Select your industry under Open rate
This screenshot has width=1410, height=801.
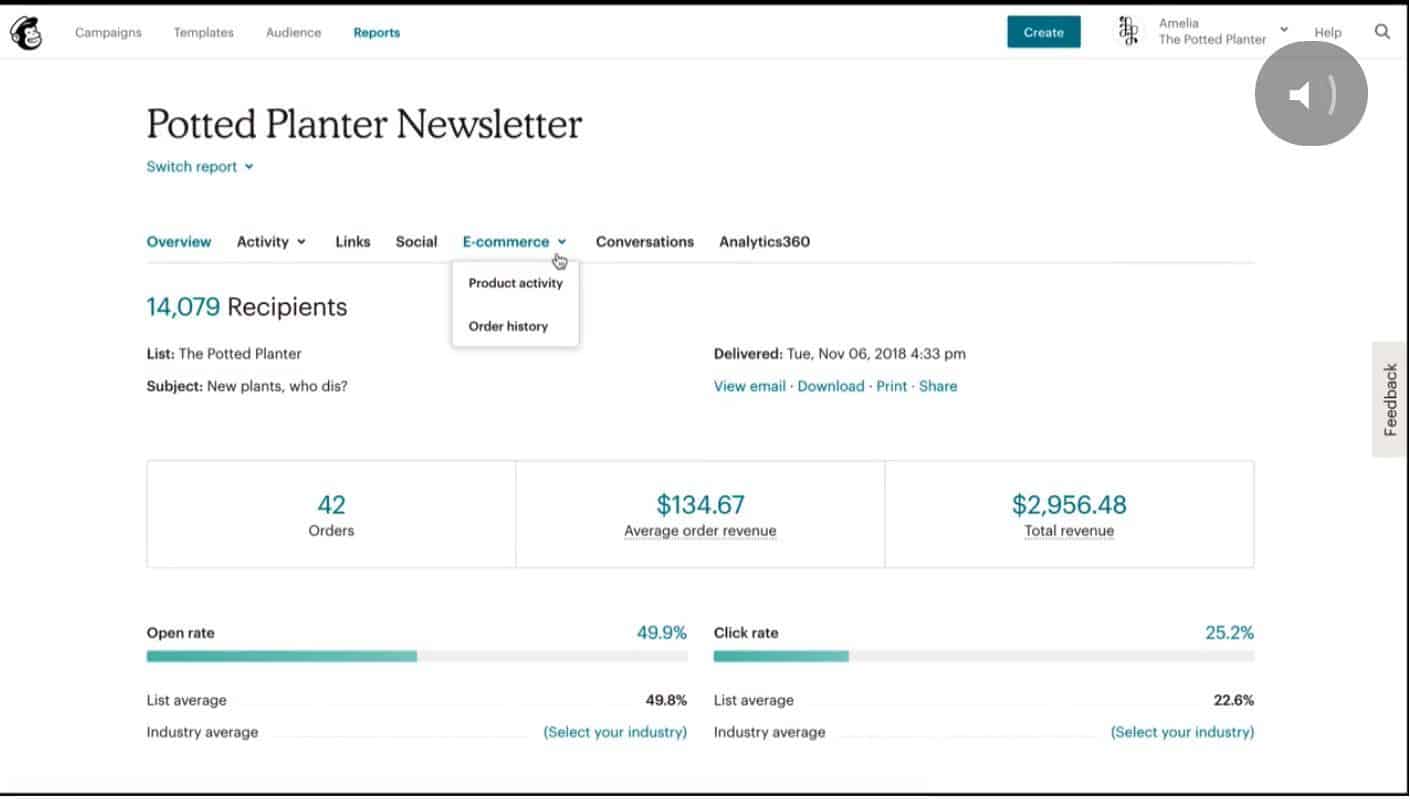tap(615, 732)
